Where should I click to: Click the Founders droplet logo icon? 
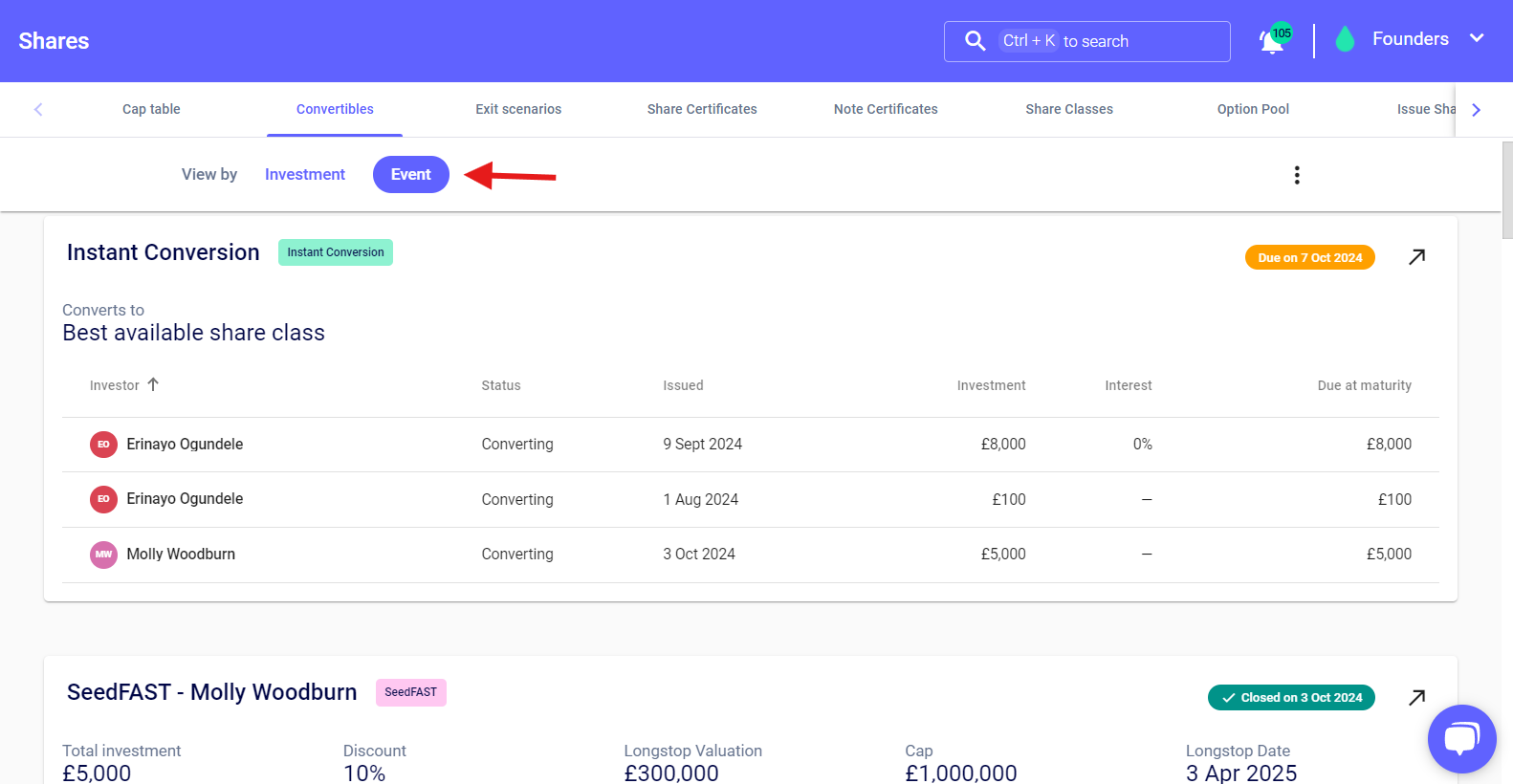tap(1345, 39)
